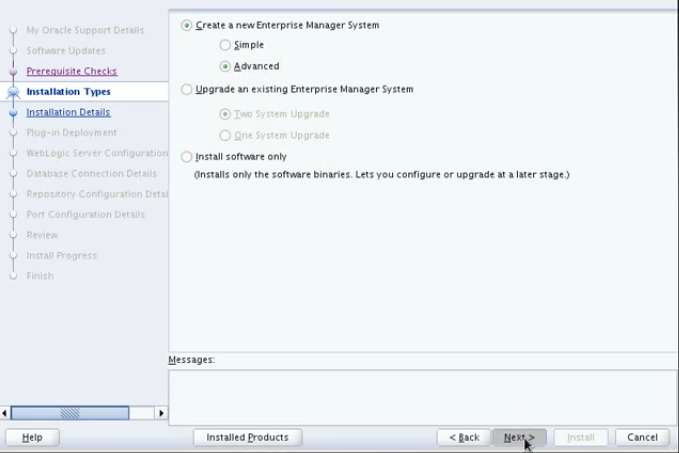Click the WebLogic Server Configuration step
Screen dimensions: 679x453
[x=97, y=153]
